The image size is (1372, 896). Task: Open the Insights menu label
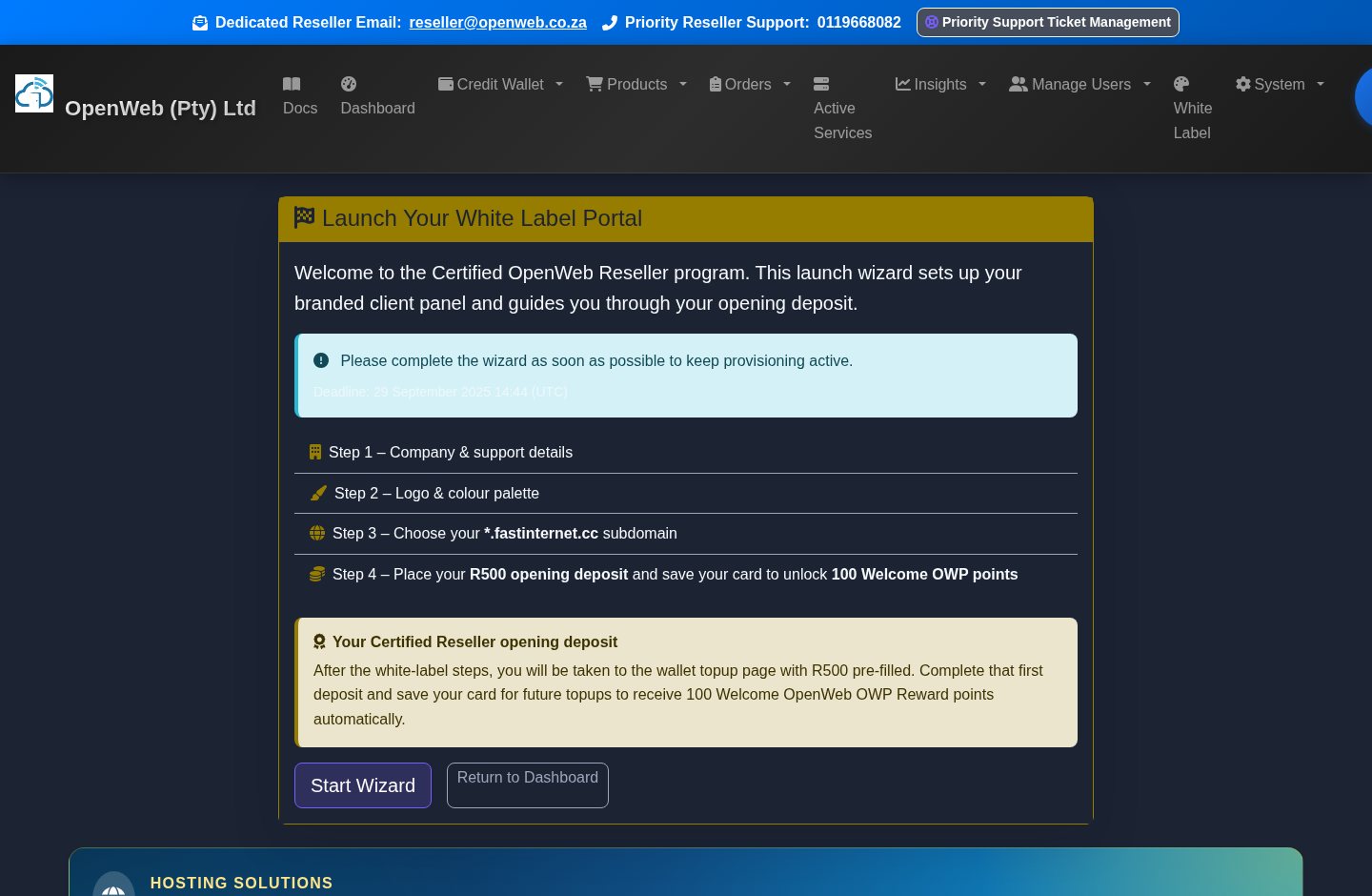click(x=939, y=84)
